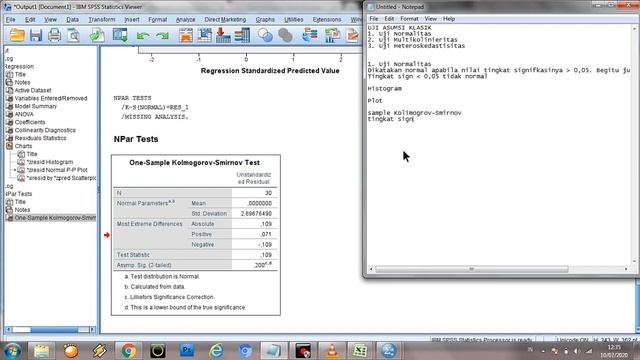This screenshot has height=360, width=640.
Task: Open Print Preview from the SPSS toolbar
Action: pos(73,36)
